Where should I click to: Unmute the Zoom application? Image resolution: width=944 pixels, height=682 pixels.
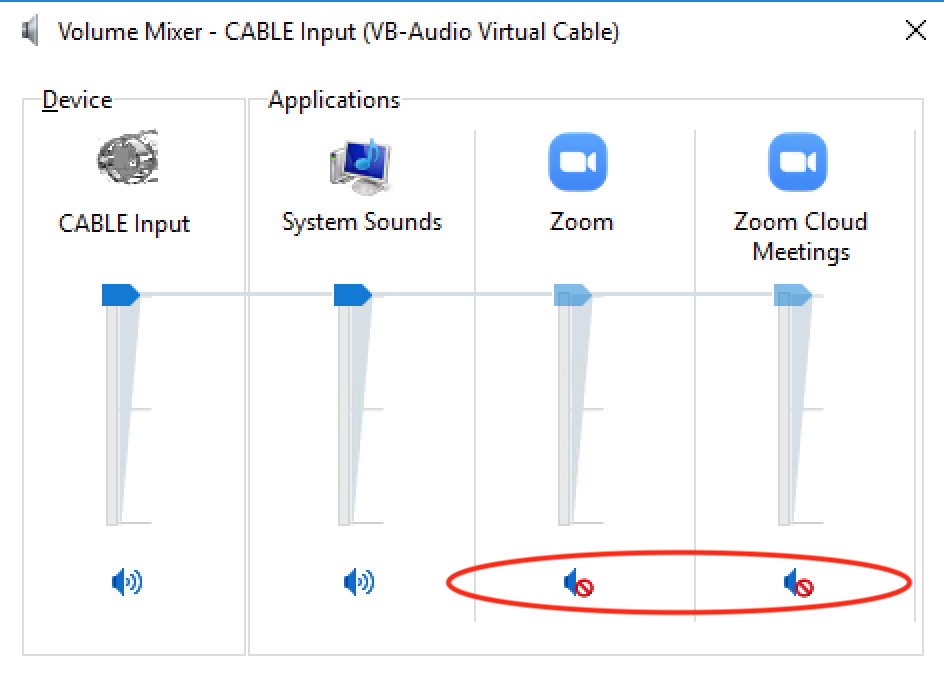click(579, 583)
